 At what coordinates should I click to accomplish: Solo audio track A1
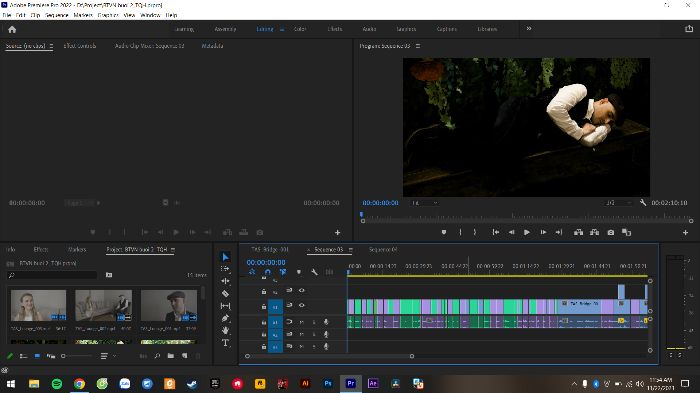314,322
